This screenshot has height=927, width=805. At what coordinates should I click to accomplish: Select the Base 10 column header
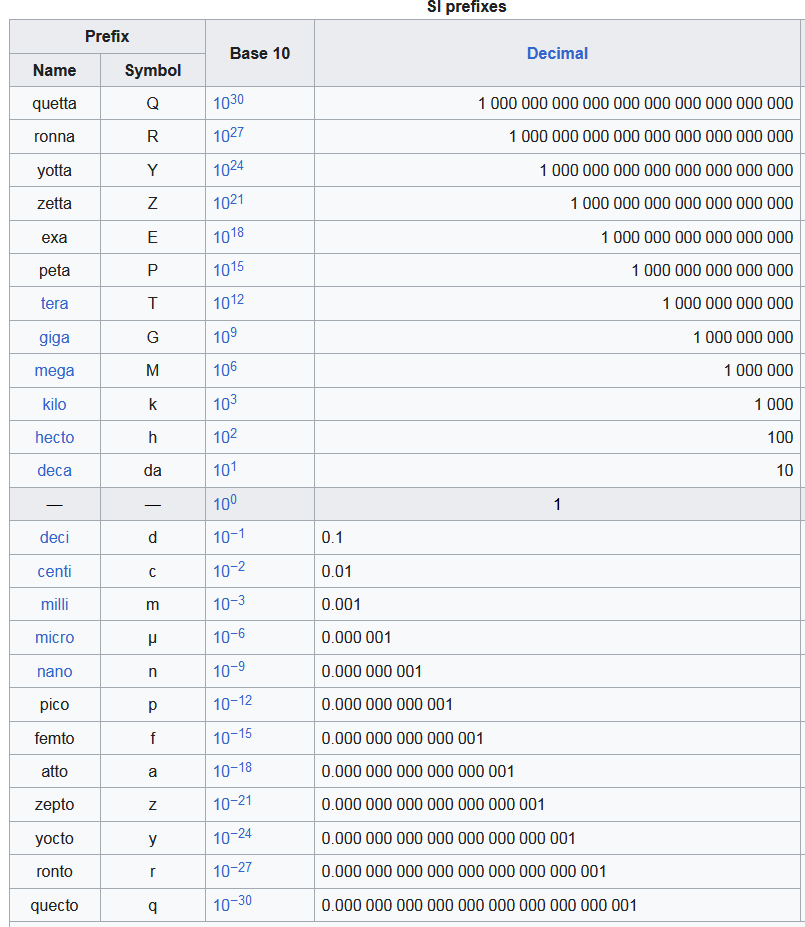[x=260, y=53]
